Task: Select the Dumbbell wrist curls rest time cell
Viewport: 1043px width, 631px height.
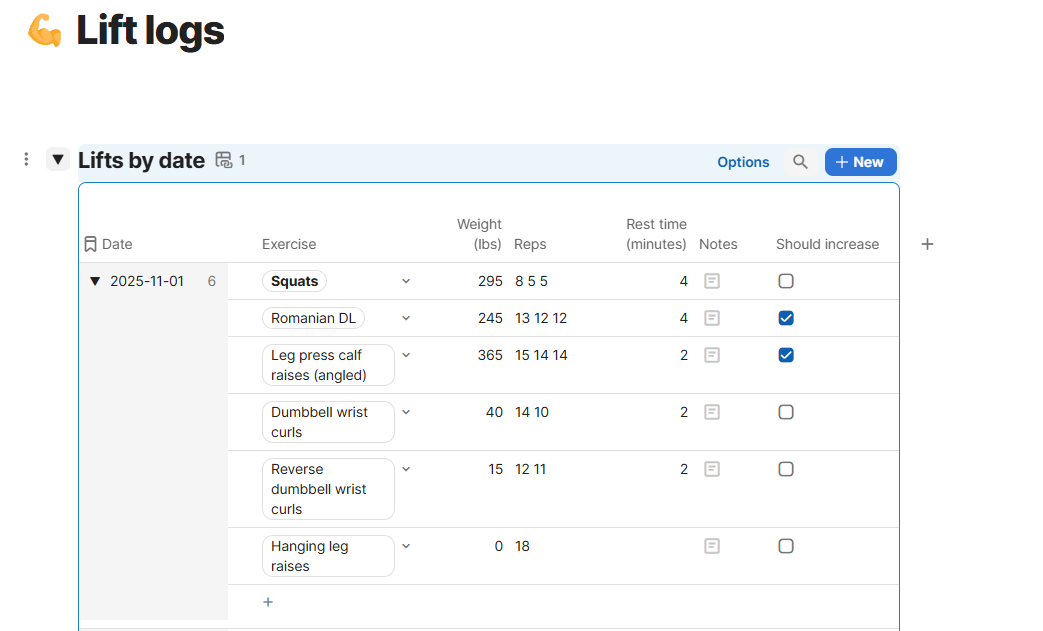Action: click(684, 412)
